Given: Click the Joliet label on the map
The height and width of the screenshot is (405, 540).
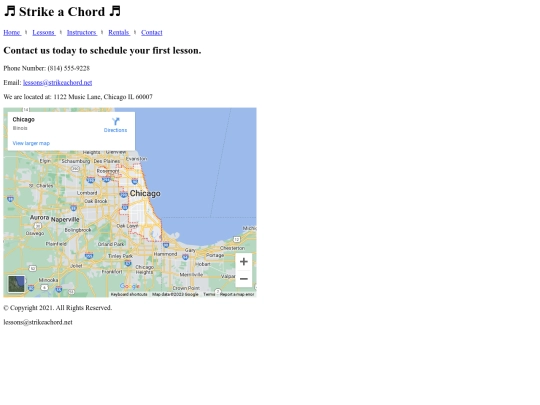Looking at the screenshot, I should (76, 266).
